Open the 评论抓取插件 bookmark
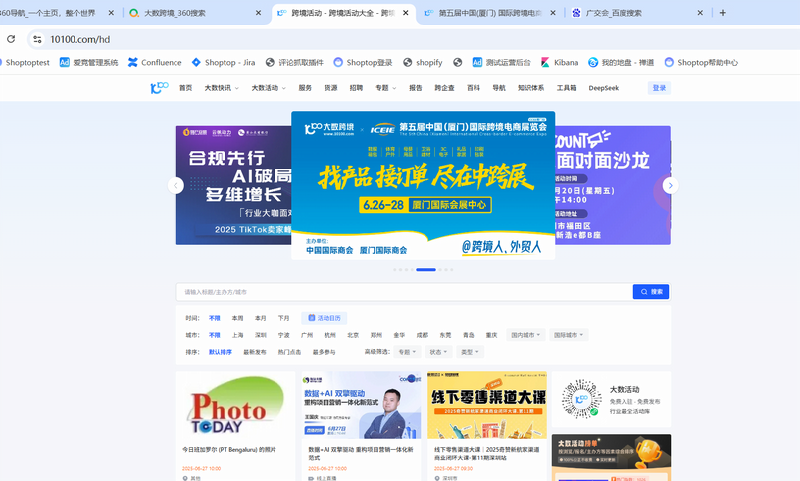This screenshot has height=481, width=800. (295, 62)
